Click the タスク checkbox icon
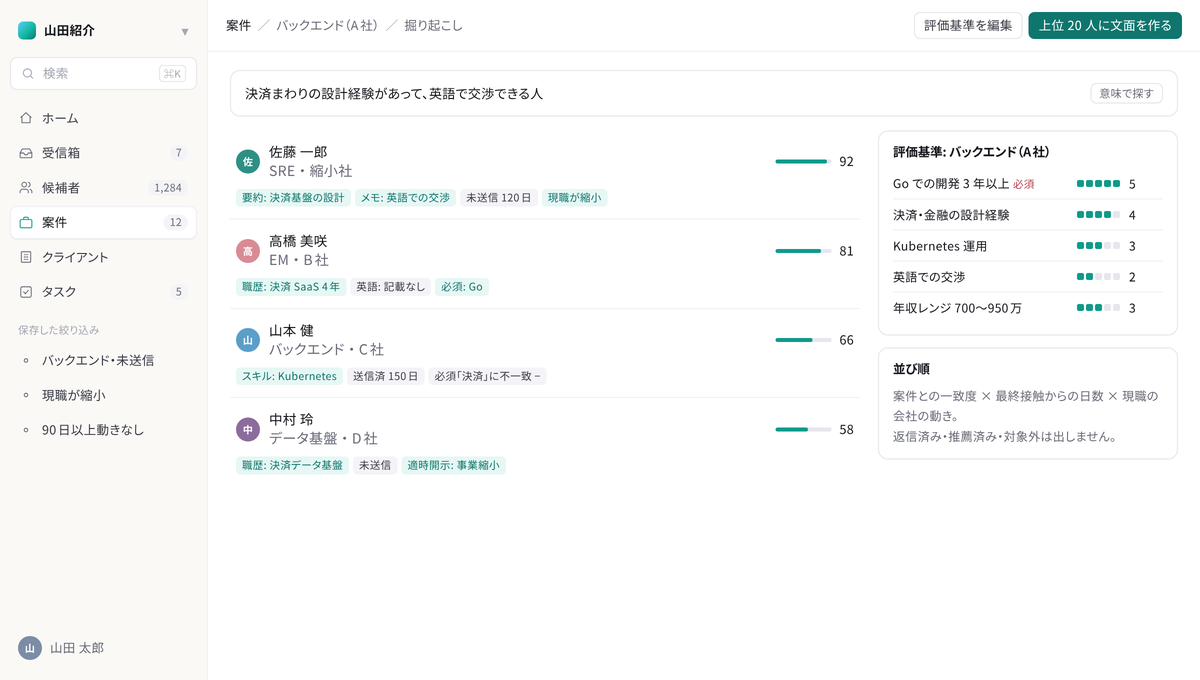This screenshot has width=1200, height=680. 26,292
